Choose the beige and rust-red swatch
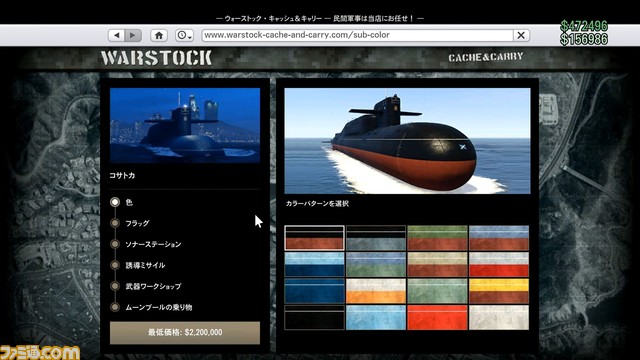 tap(437, 264)
